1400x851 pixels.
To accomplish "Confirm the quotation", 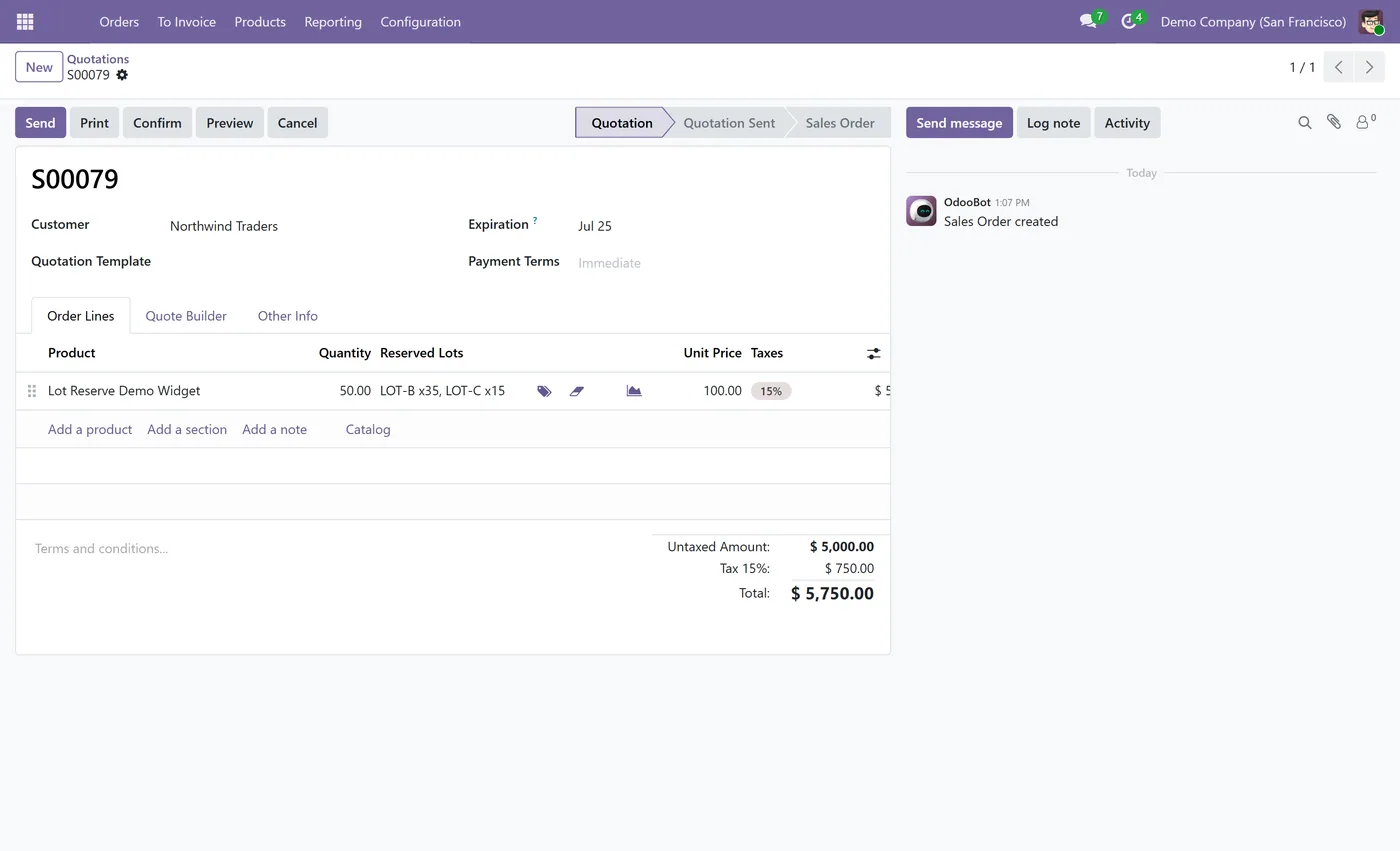I will [157, 122].
